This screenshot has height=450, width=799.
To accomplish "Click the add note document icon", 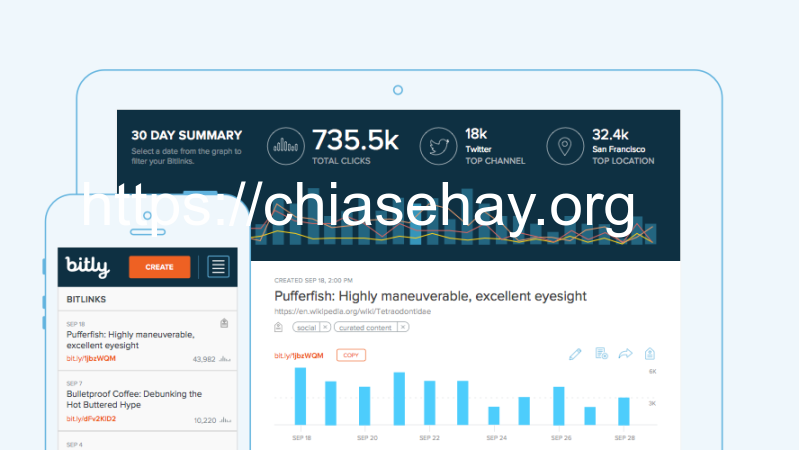I will pyautogui.click(x=601, y=353).
